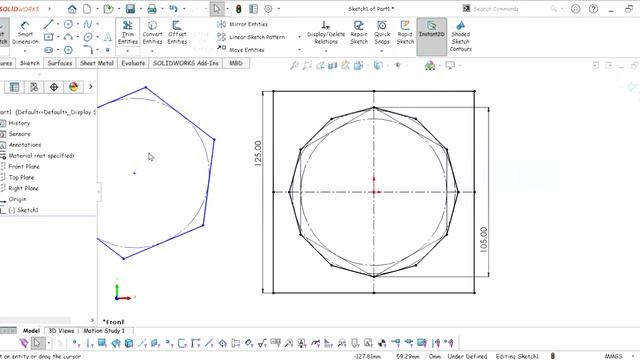640x360 pixels.
Task: Open Trim Entities dropdown arrow
Action: point(127,51)
